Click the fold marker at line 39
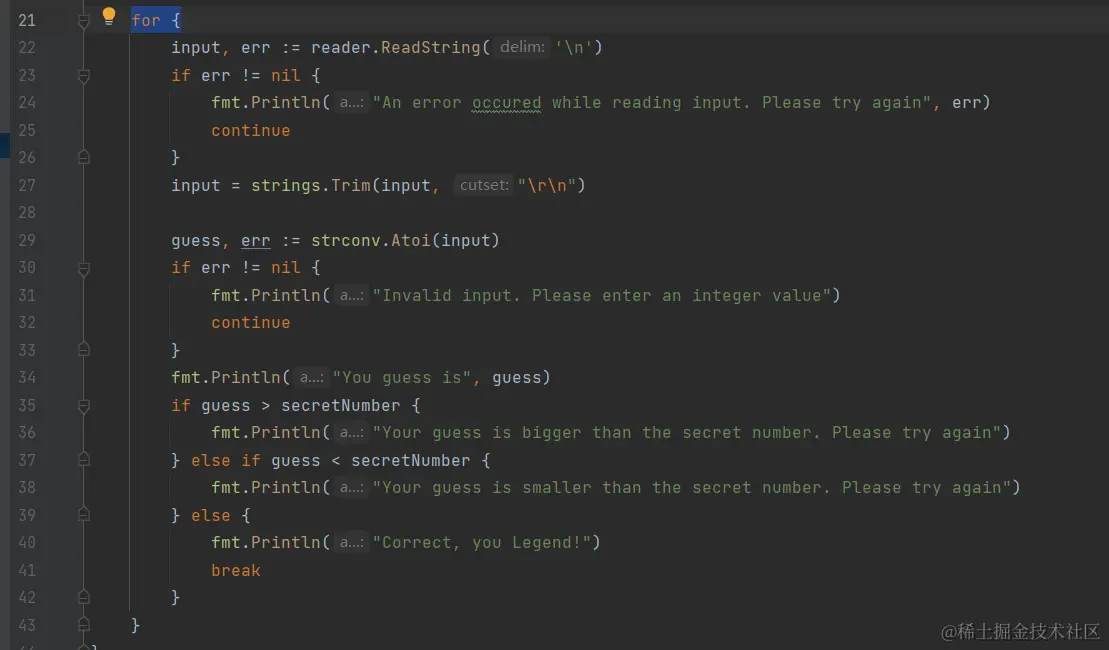The height and width of the screenshot is (650, 1109). coord(83,514)
